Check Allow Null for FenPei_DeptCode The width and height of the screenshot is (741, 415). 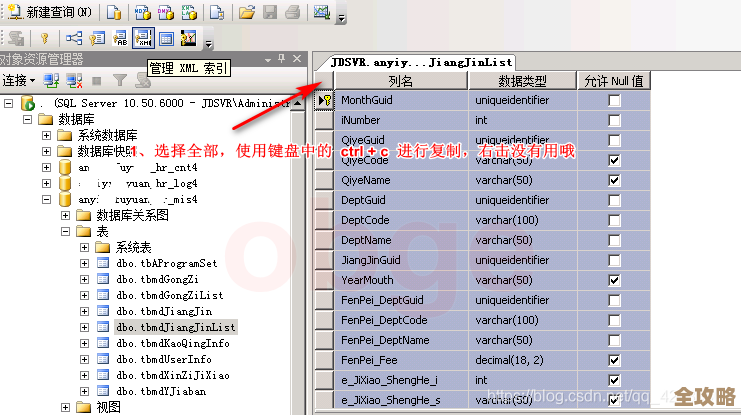click(x=614, y=320)
